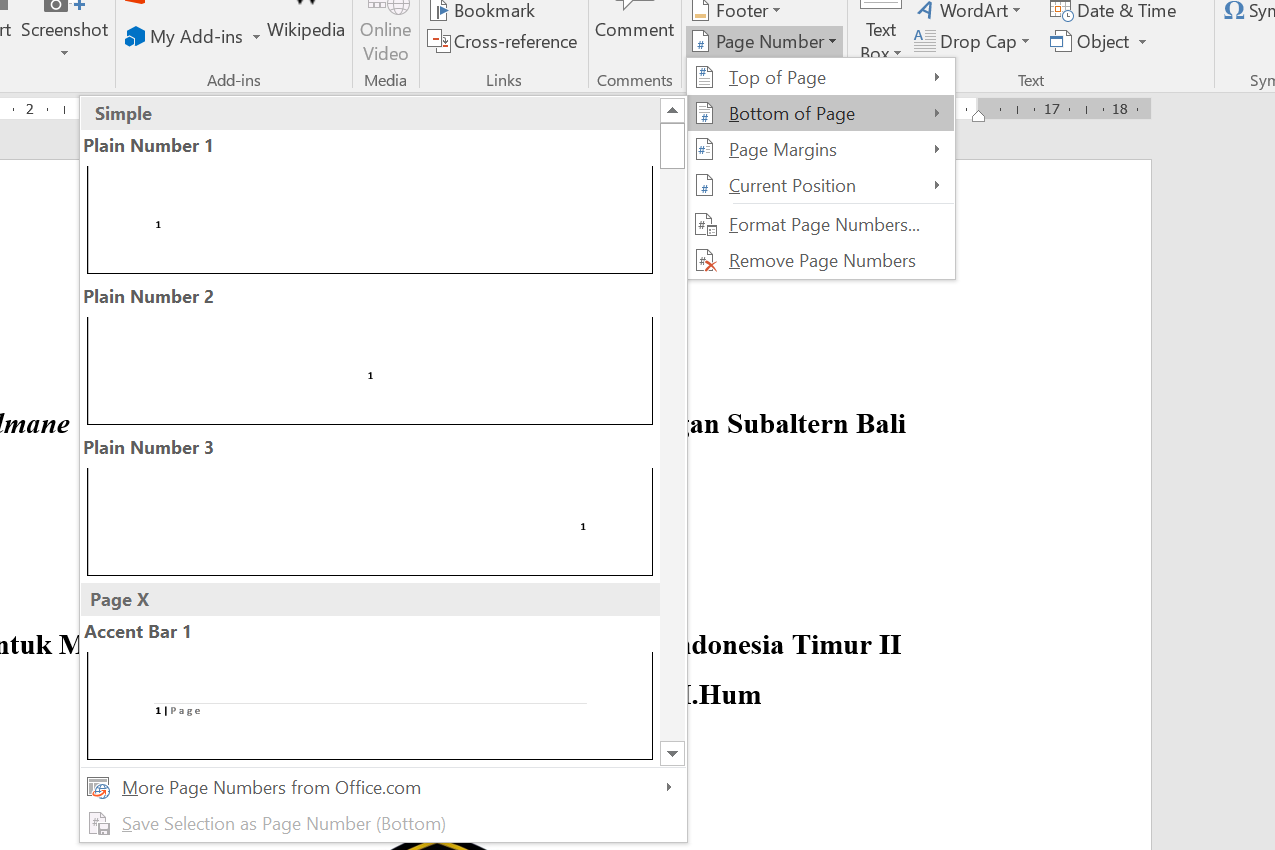
Task: Click the gallery scrollbar down arrow
Action: (x=672, y=754)
